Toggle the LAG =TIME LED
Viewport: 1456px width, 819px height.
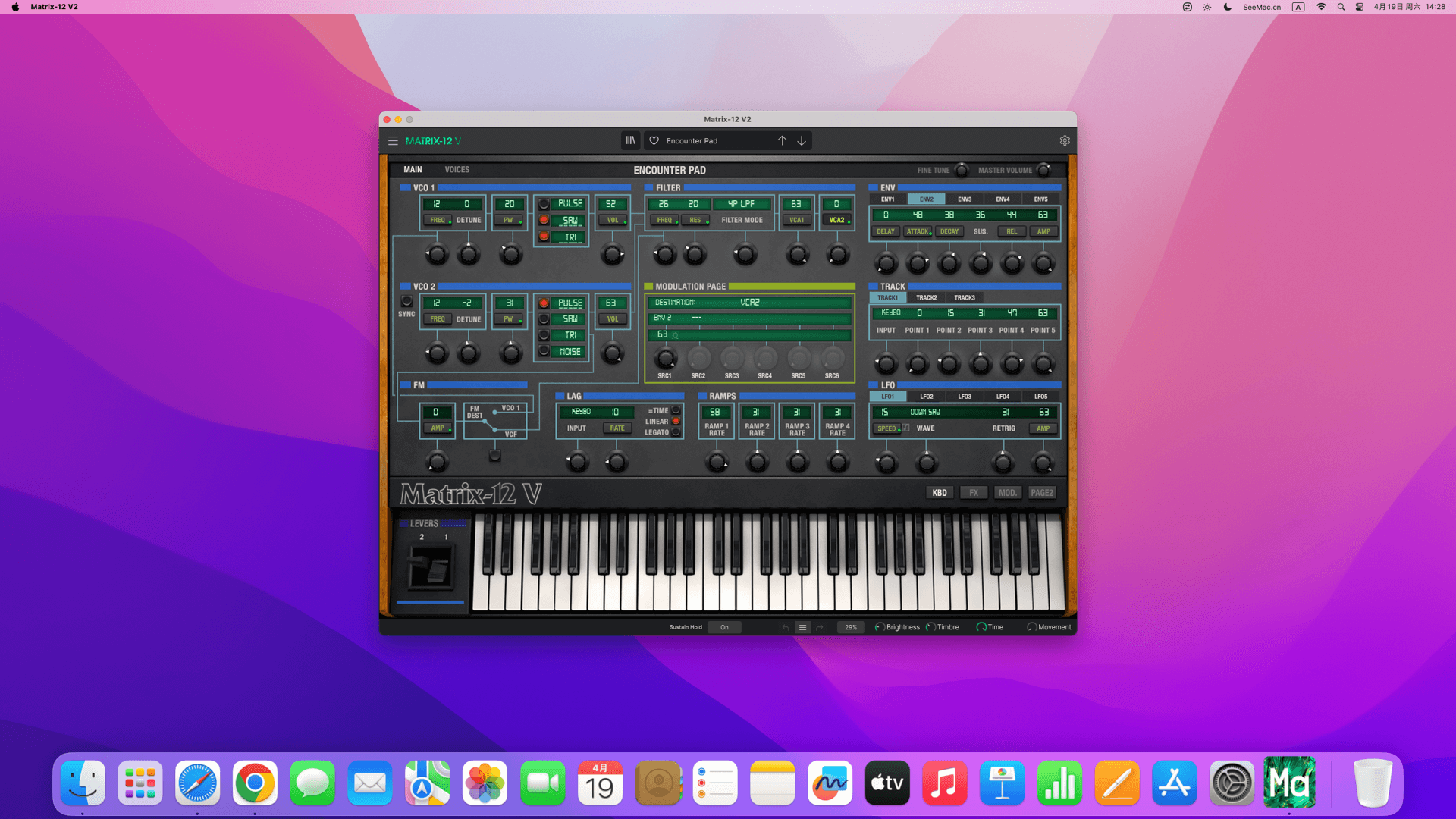point(676,411)
